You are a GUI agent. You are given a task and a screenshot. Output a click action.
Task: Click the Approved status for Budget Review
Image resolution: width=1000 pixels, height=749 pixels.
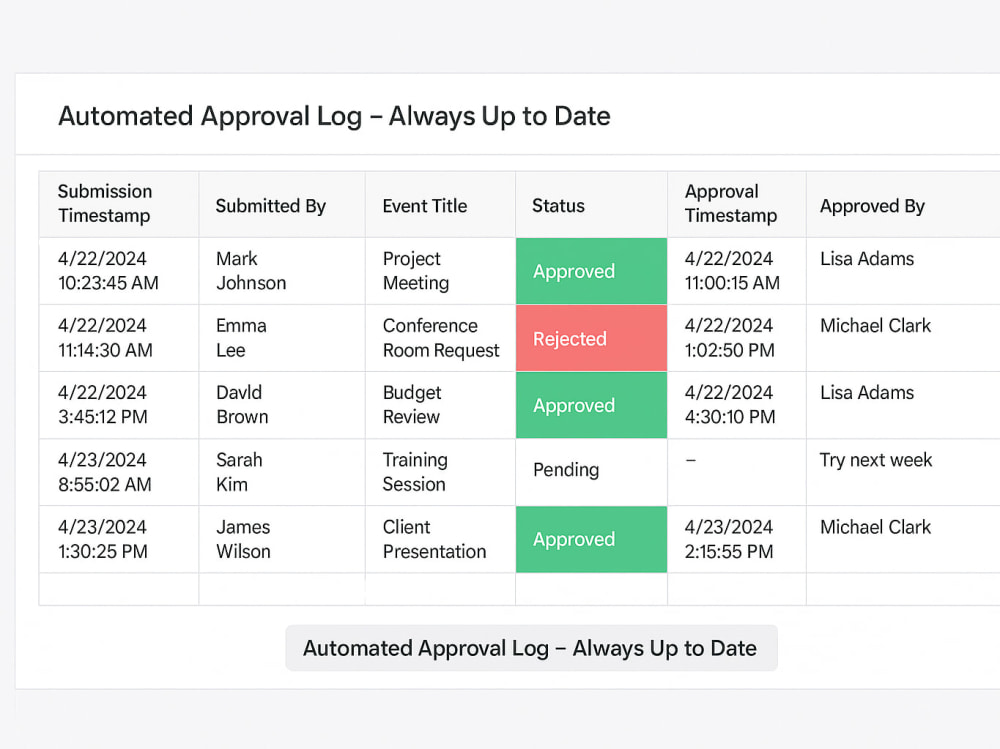coord(591,405)
